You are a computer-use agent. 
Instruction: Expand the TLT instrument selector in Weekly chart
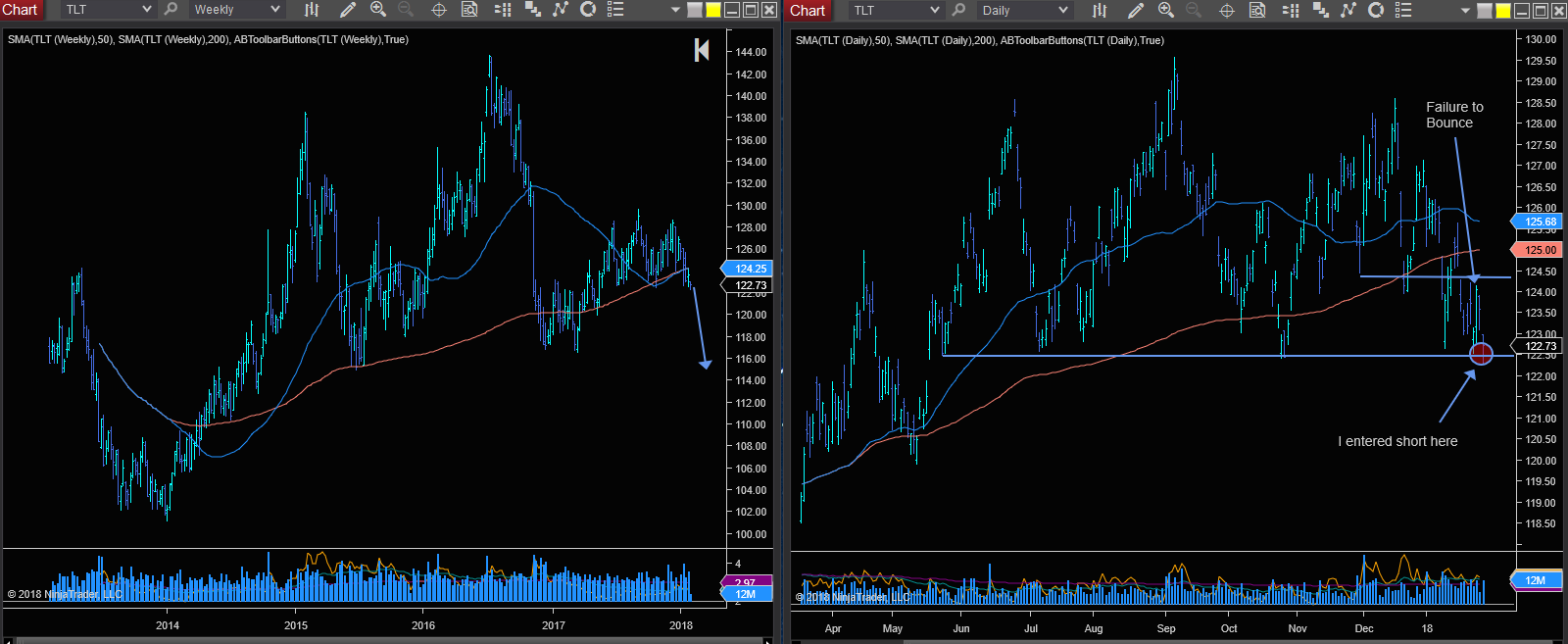point(109,10)
